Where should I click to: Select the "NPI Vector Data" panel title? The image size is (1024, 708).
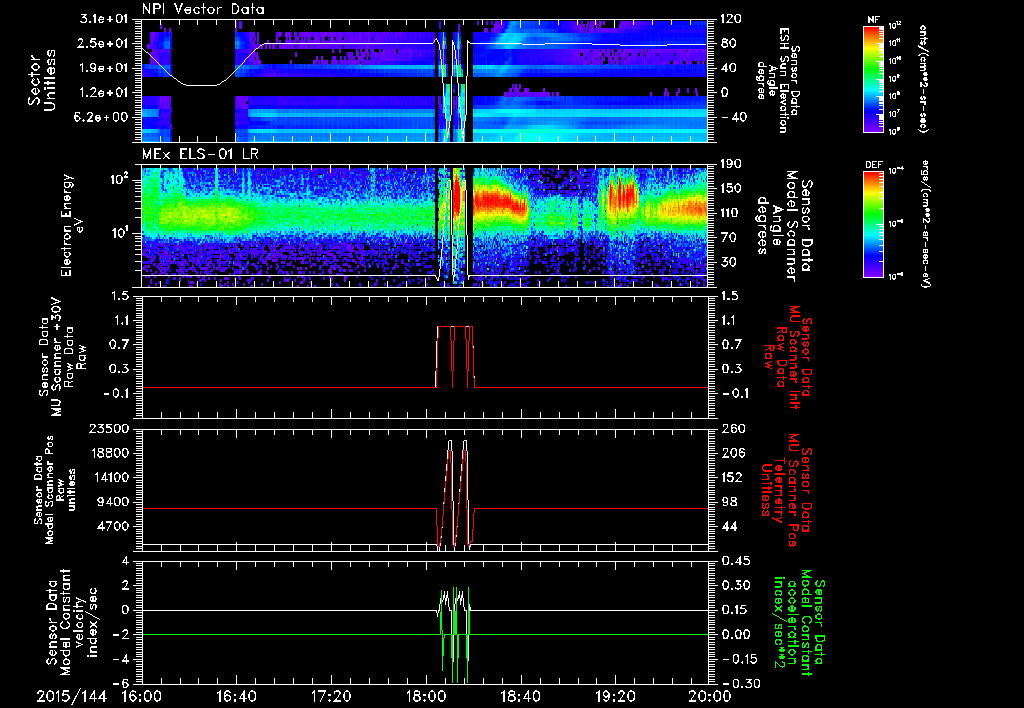coord(204,9)
